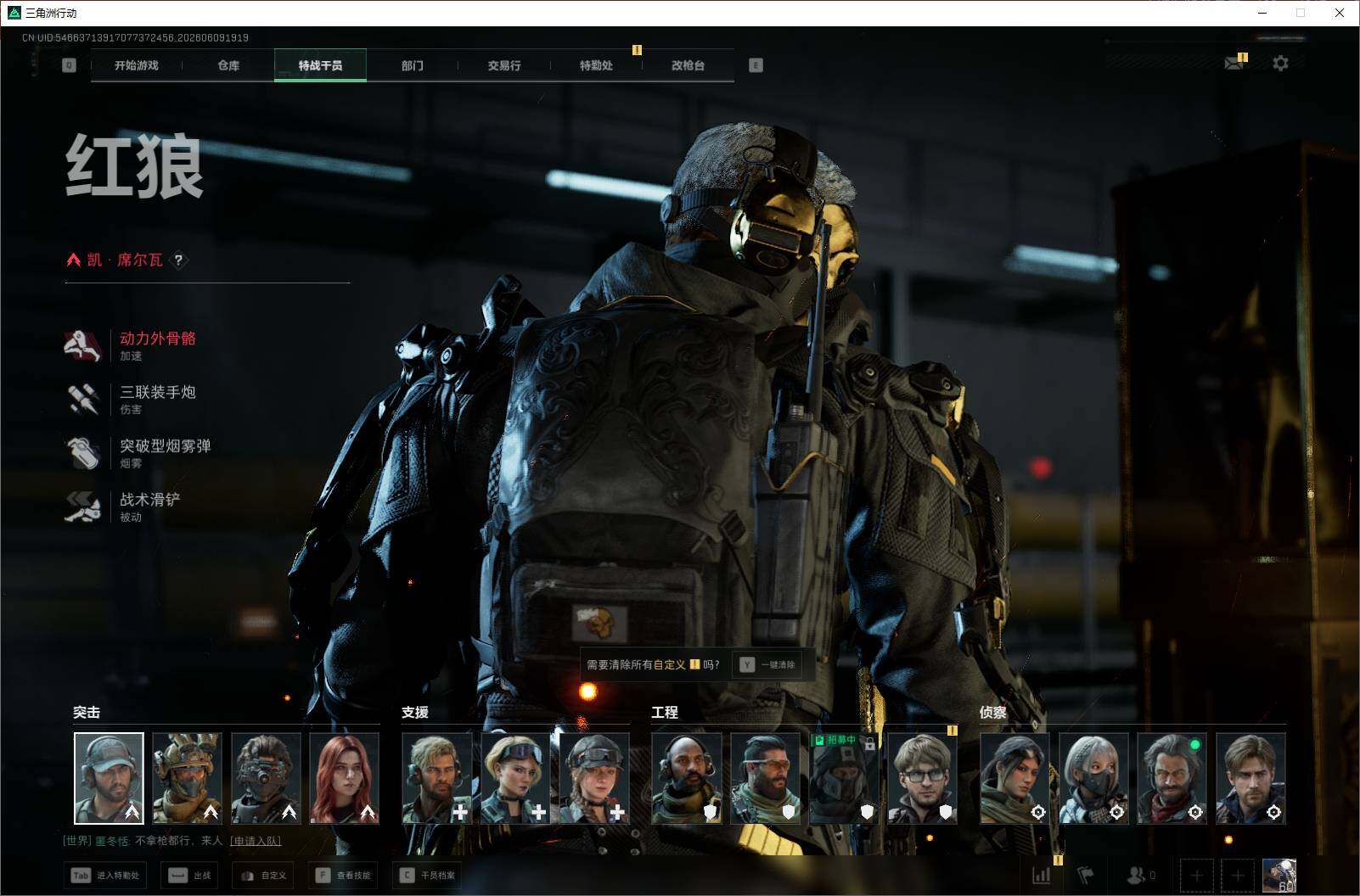Select masked silver-haired recon operator
The height and width of the screenshot is (896, 1360).
[1093, 778]
